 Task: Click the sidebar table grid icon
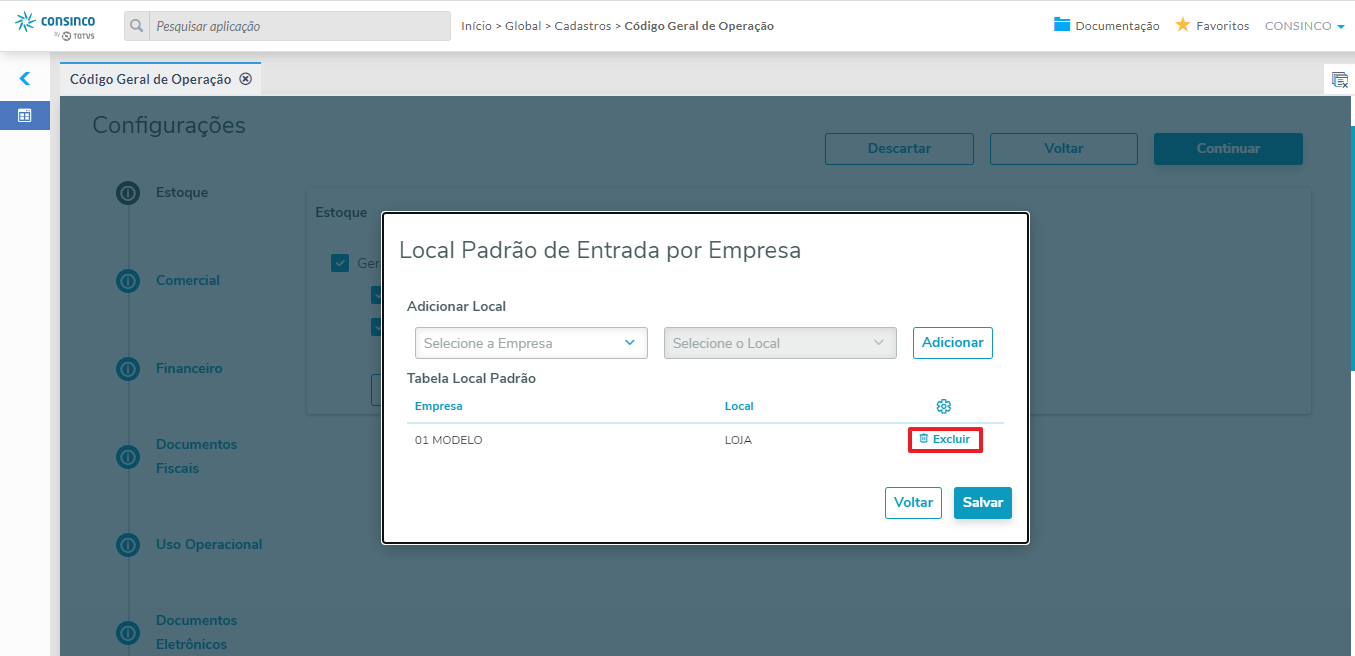click(25, 115)
